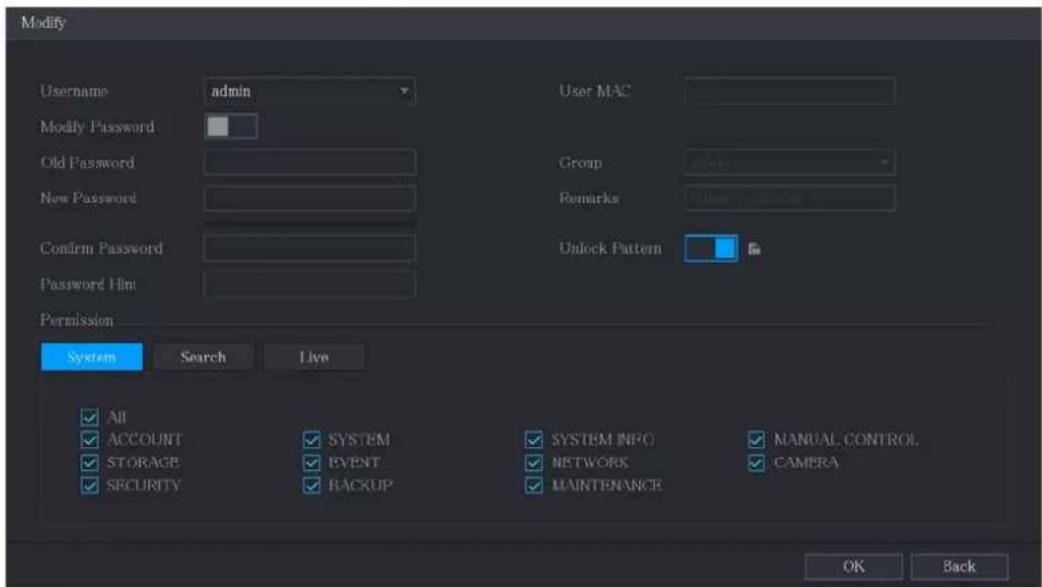The image size is (1042, 587).
Task: Uncheck the BACKUP permission
Action: pyautogui.click(x=312, y=485)
